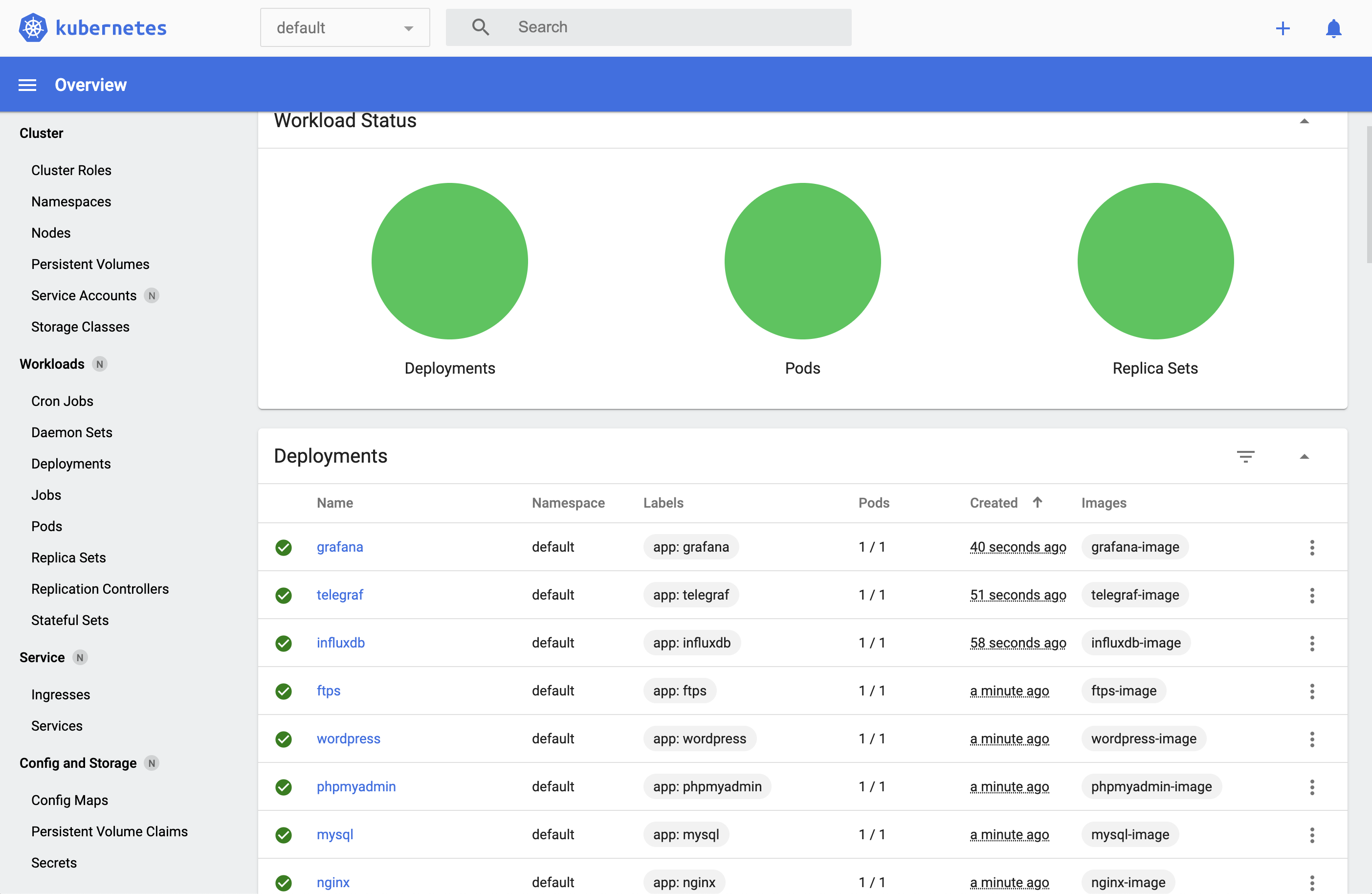This screenshot has height=894, width=1372.
Task: Open the grafana deployment link
Action: click(339, 547)
